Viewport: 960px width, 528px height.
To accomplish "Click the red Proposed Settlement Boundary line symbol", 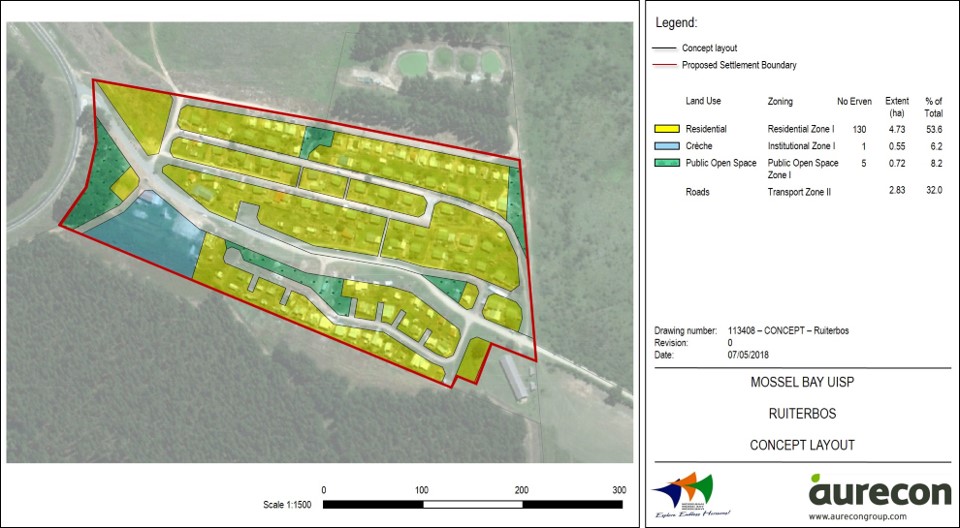I will 666,65.
